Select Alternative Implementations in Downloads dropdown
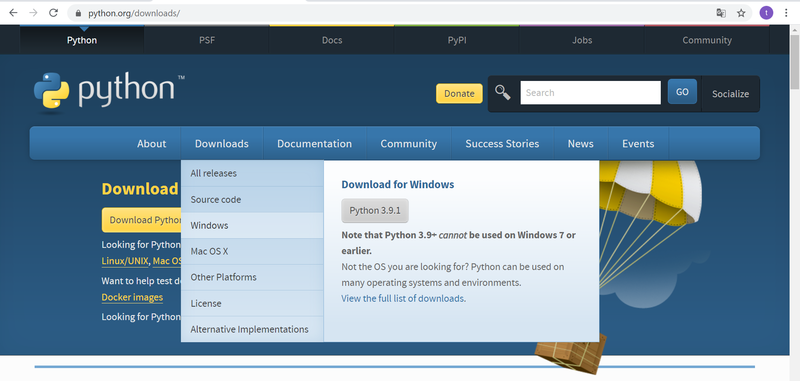Image resolution: width=800 pixels, height=381 pixels. [252, 329]
